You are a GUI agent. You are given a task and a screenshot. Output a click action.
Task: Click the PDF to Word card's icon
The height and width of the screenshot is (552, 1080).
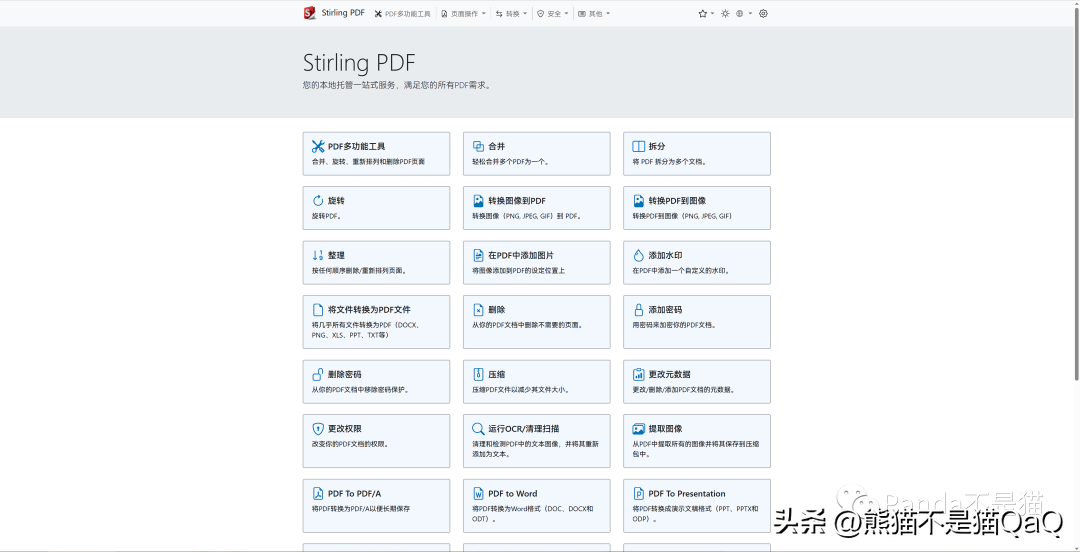coord(478,493)
